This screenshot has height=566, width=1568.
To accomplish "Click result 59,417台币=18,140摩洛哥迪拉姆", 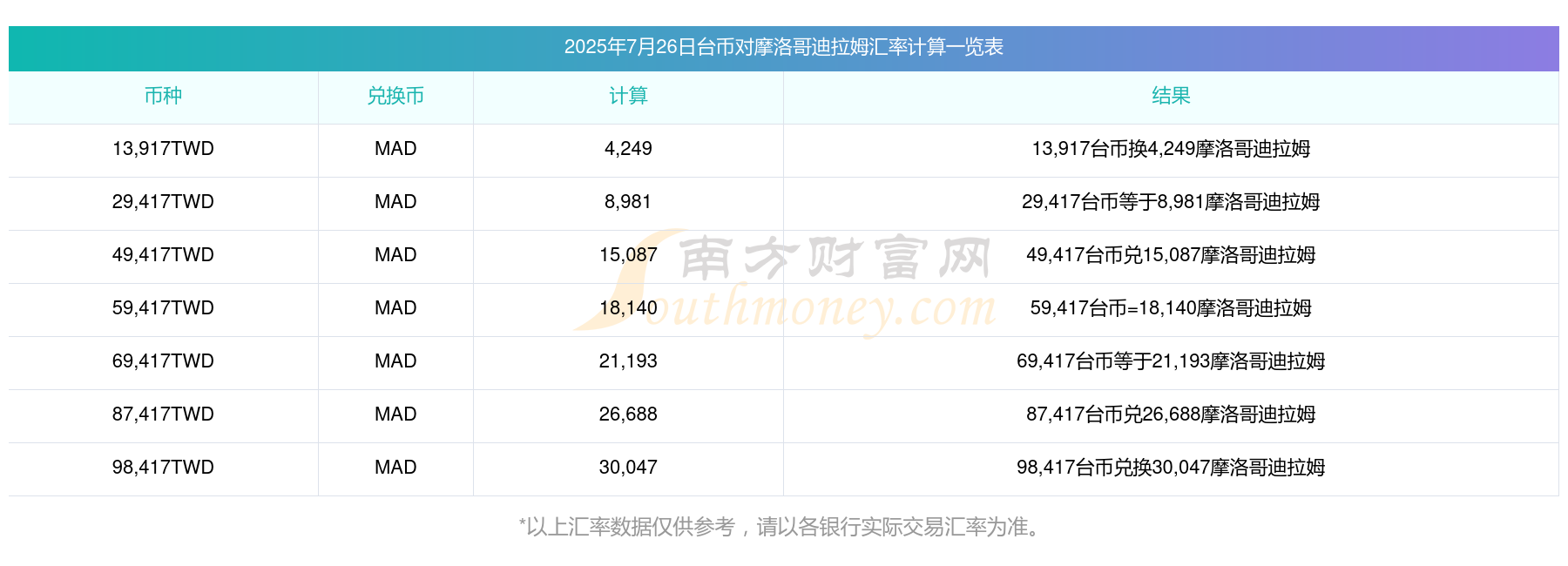I will click(x=1171, y=308).
